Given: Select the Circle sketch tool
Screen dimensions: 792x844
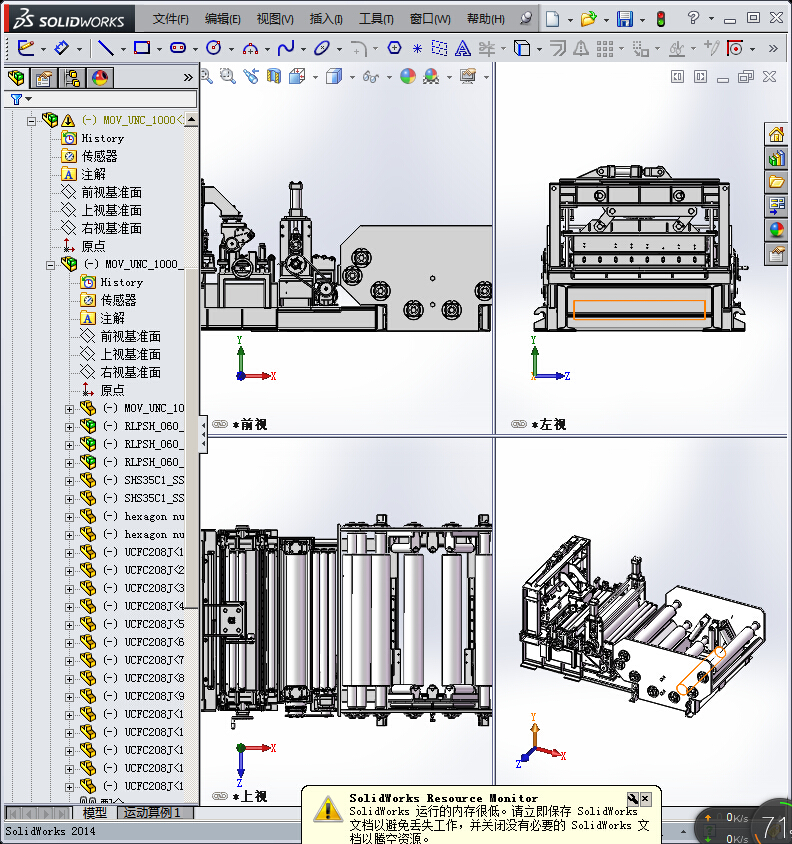Looking at the screenshot, I should click(x=214, y=48).
